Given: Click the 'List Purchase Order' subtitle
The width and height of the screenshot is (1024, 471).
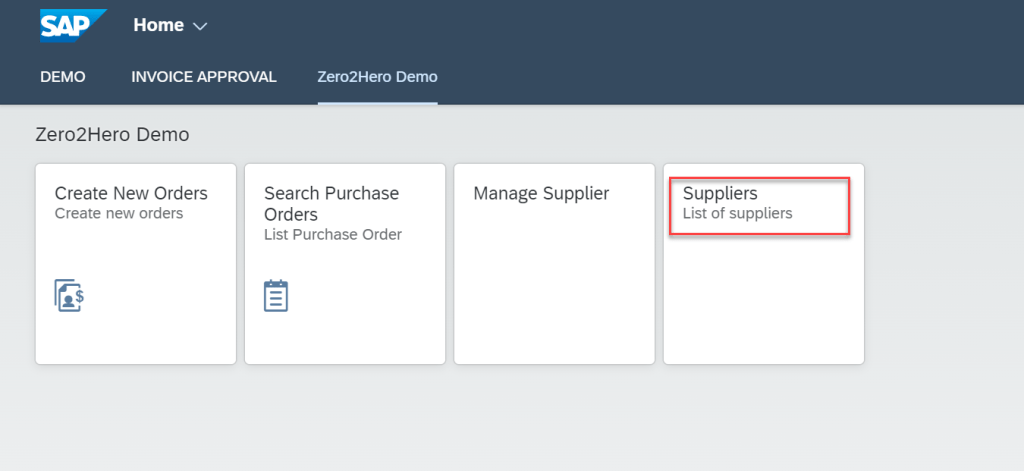Looking at the screenshot, I should tap(332, 235).
